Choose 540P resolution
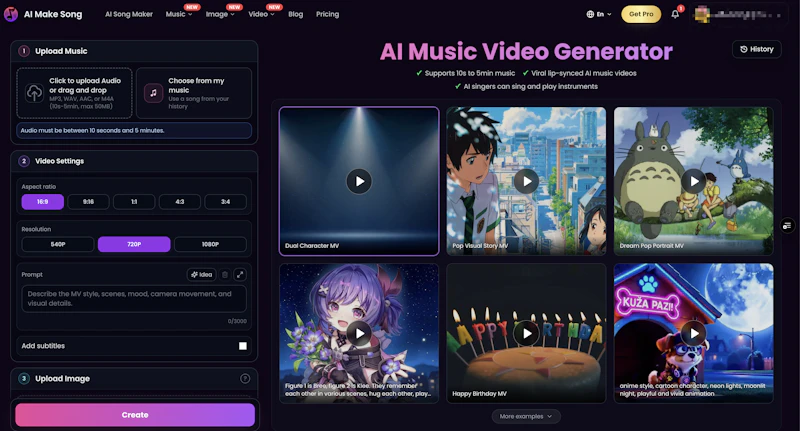 [58, 244]
